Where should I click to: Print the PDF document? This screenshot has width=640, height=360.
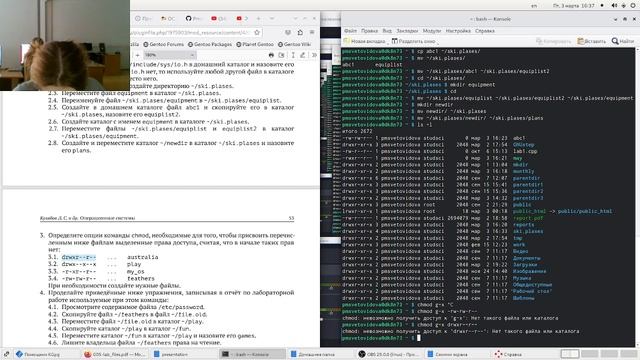pos(271,55)
